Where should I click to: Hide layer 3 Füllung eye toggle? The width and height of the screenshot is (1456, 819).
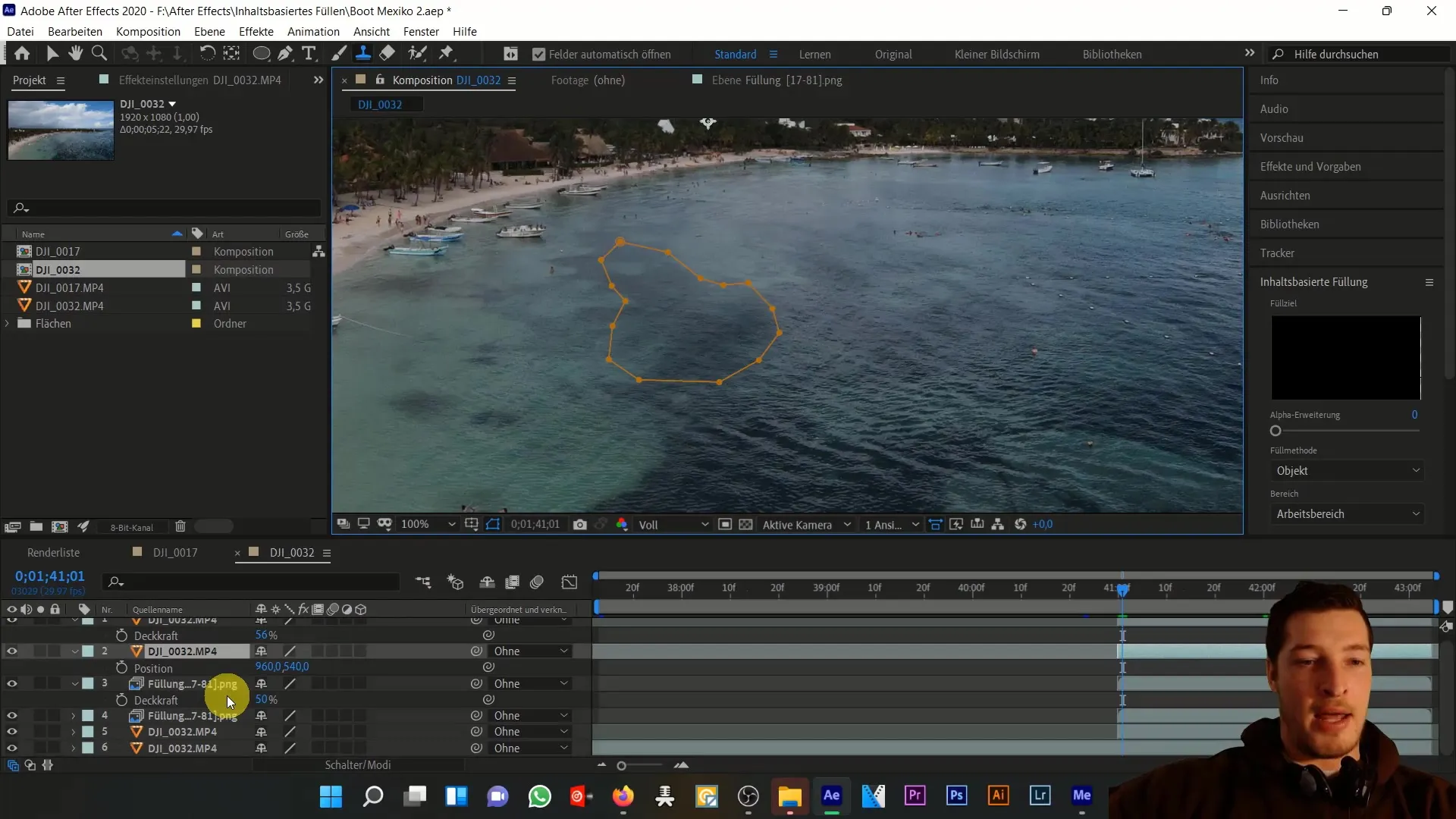11,684
